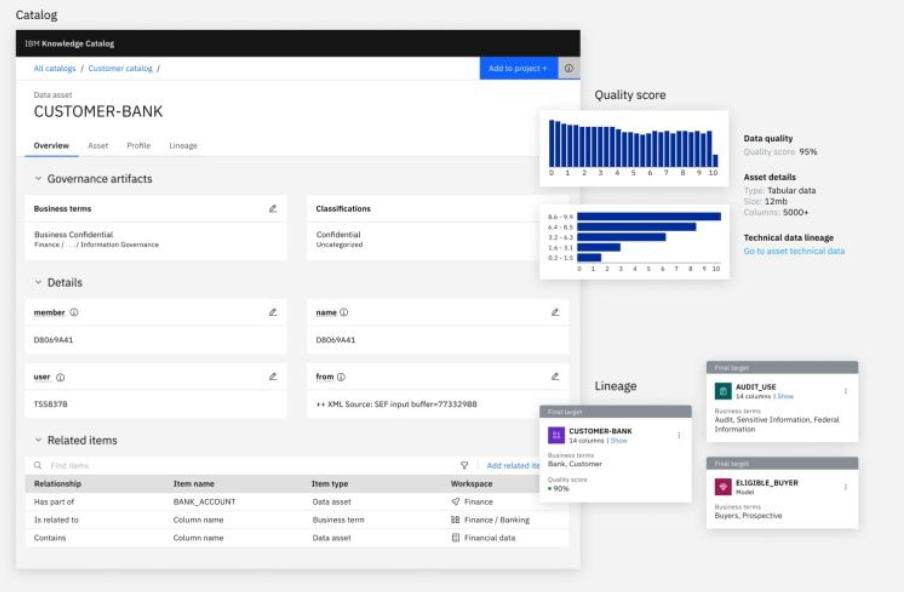Open the Customer catalog breadcrumb link
Screen dimensions: 904x592
[120, 68]
